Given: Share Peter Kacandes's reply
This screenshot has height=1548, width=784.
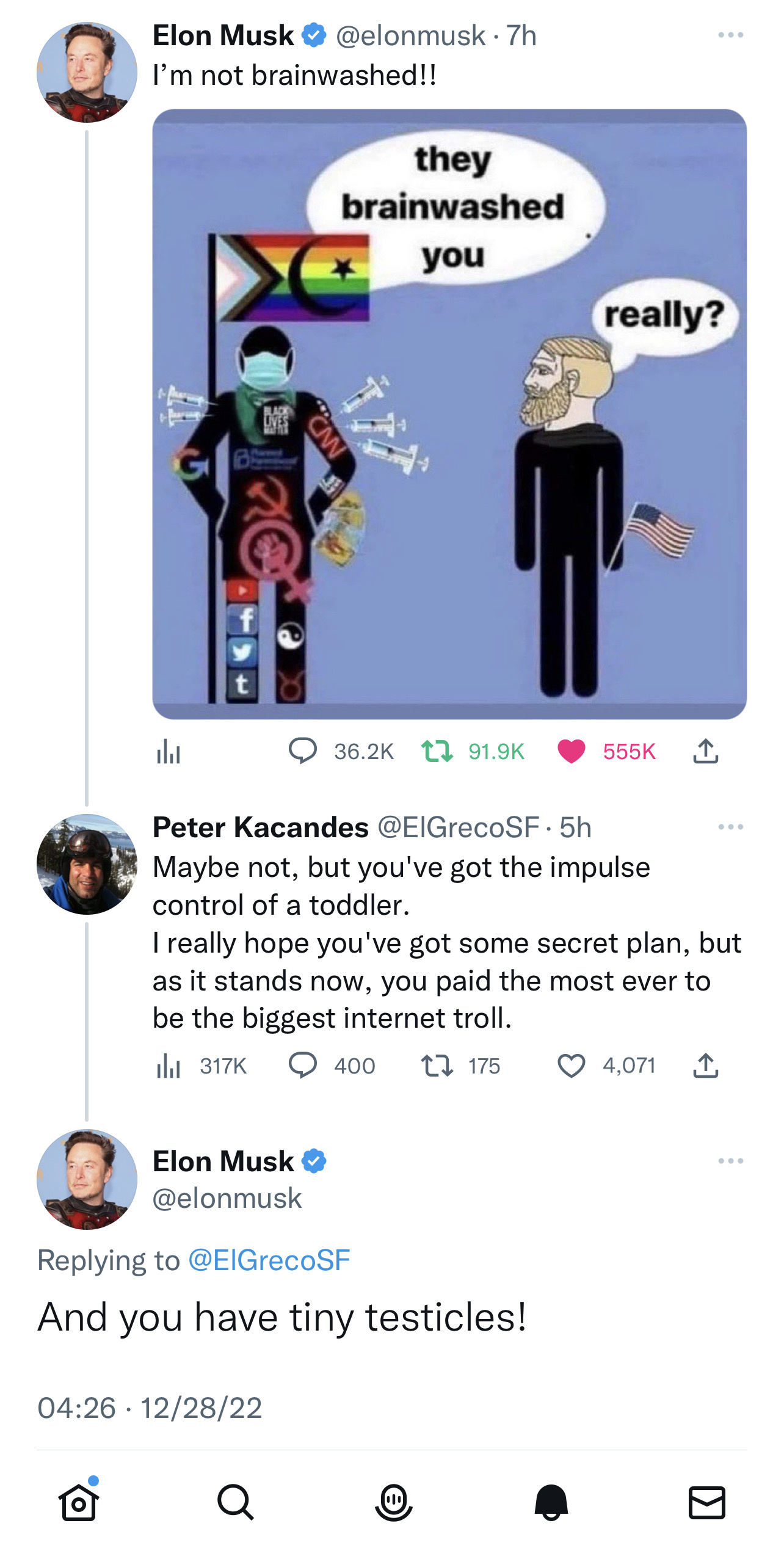Looking at the screenshot, I should pos(706,1066).
